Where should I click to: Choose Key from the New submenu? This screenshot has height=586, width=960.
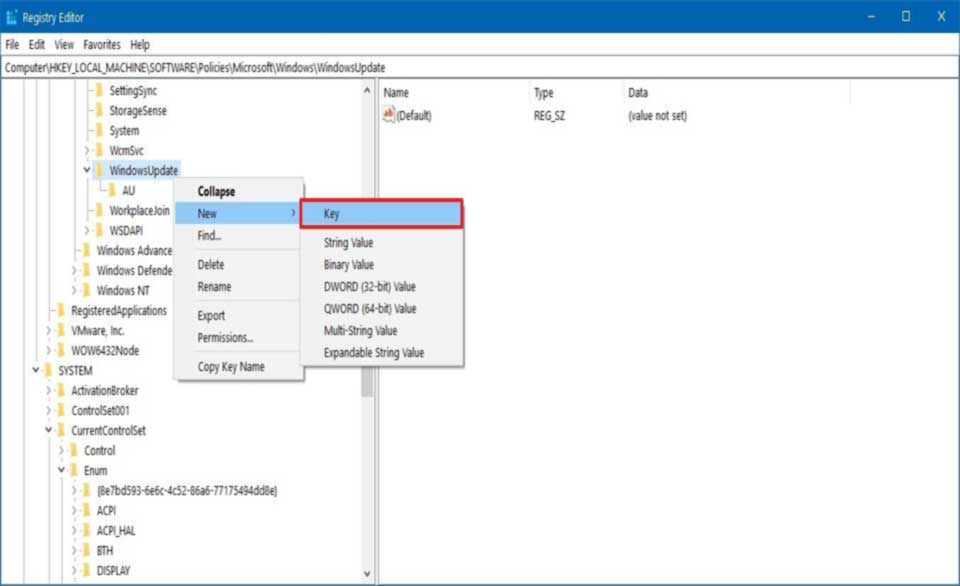(381, 214)
